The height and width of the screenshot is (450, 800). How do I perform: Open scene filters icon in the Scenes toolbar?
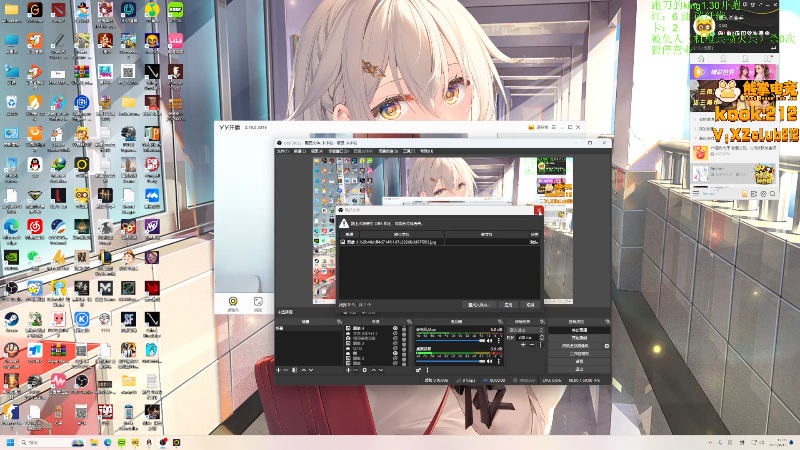point(294,370)
